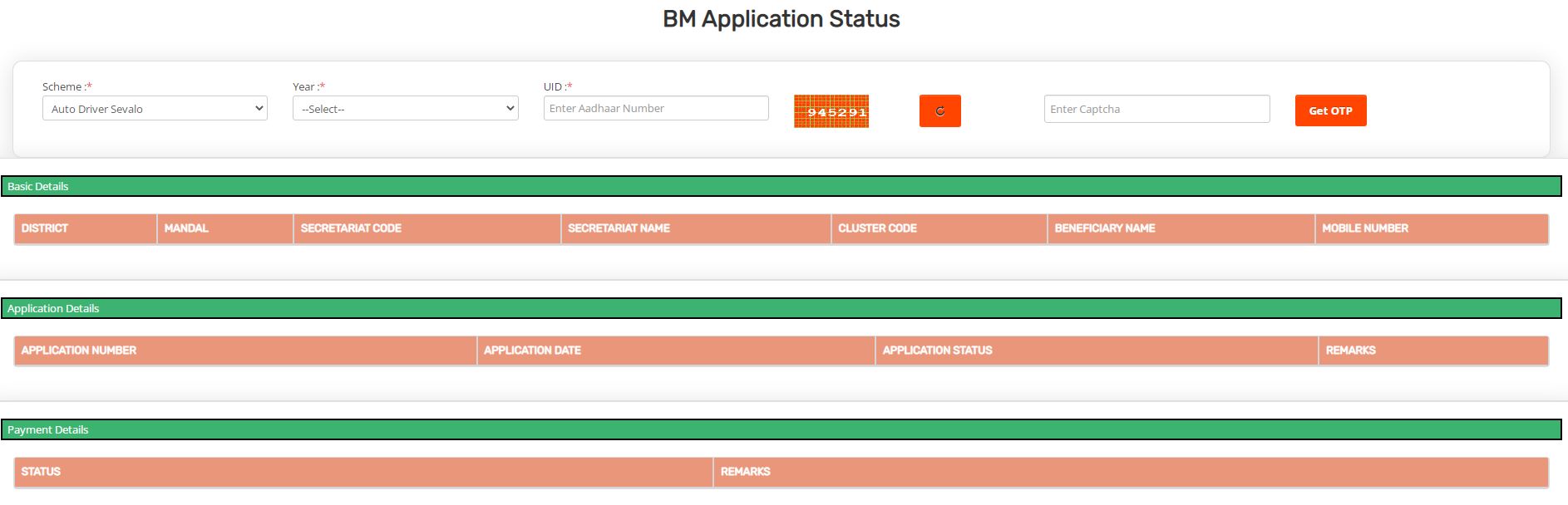Click the CLUSTER CODE column header

pos(877,228)
